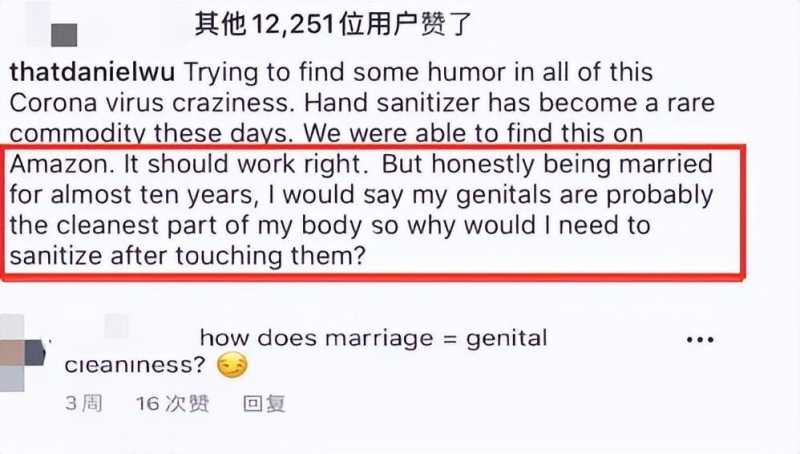The height and width of the screenshot is (454, 800).
Task: Click the partially hidden 'cleanliness?' word
Action: click(x=135, y=365)
